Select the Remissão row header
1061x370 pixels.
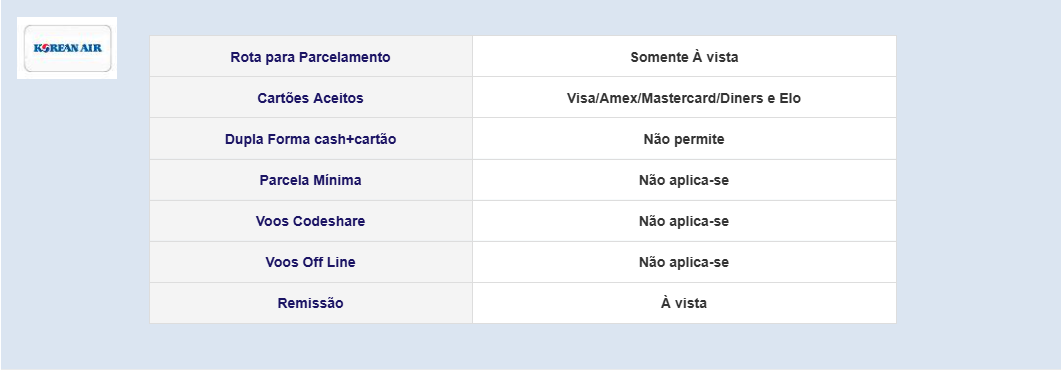(x=310, y=303)
